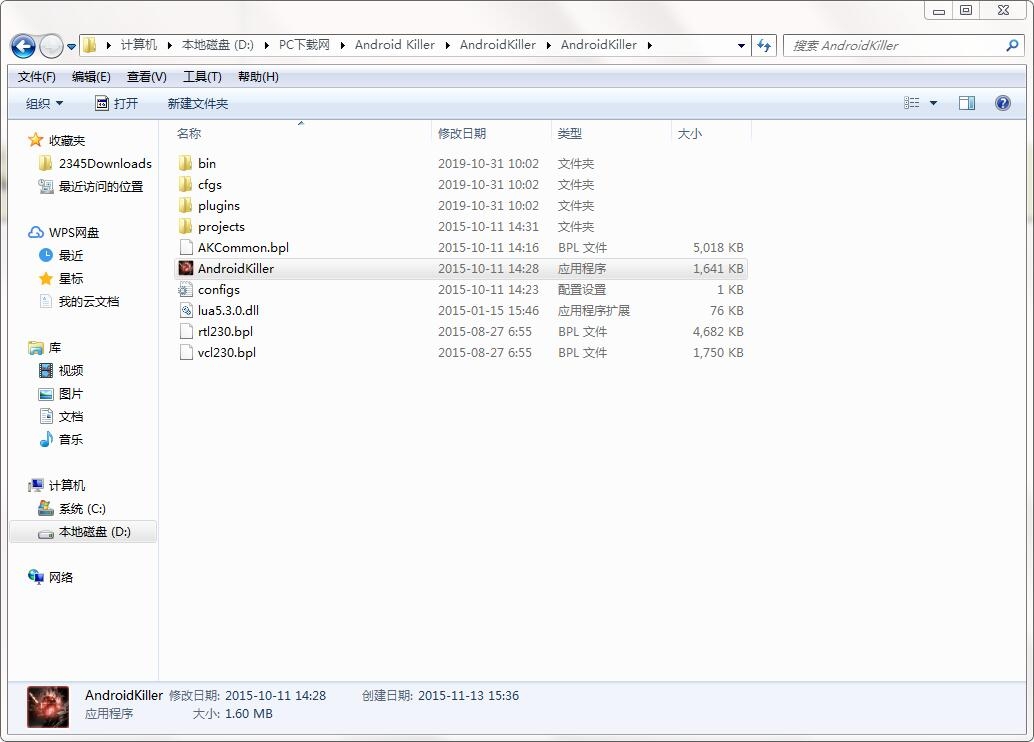Image resolution: width=1034 pixels, height=742 pixels.
Task: Select the configs settings file icon
Action: tap(186, 289)
